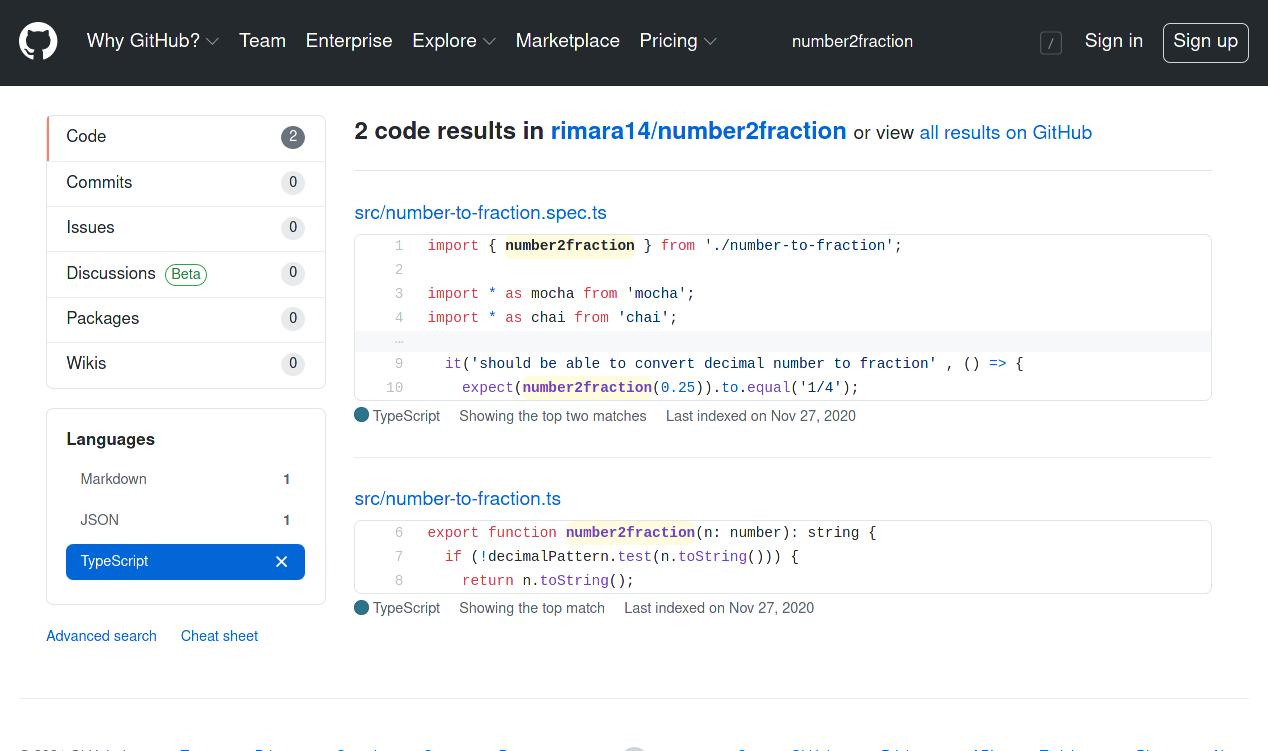
Task: Open the Cheat sheet link
Action: 219,636
